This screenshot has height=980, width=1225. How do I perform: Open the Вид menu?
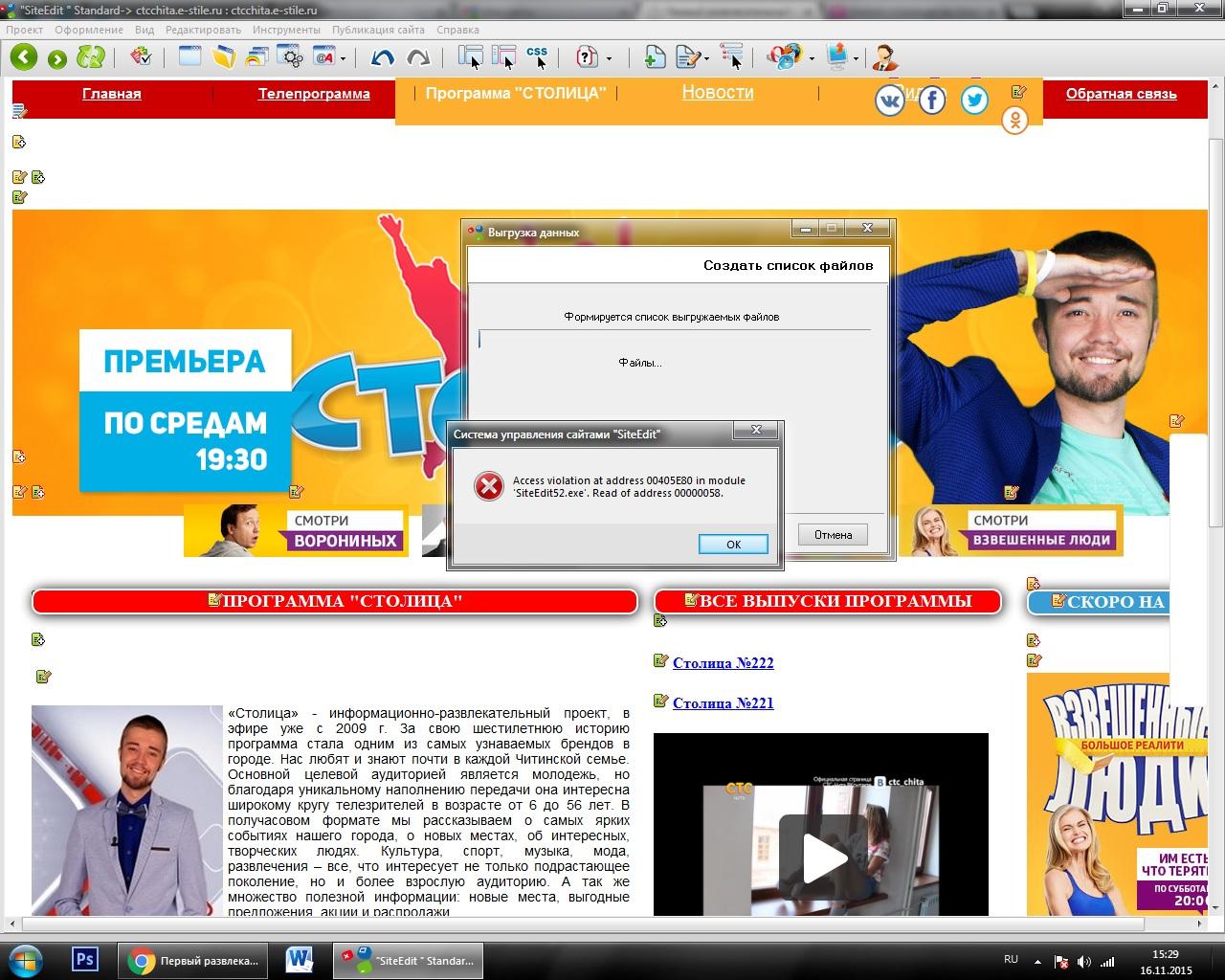click(145, 30)
